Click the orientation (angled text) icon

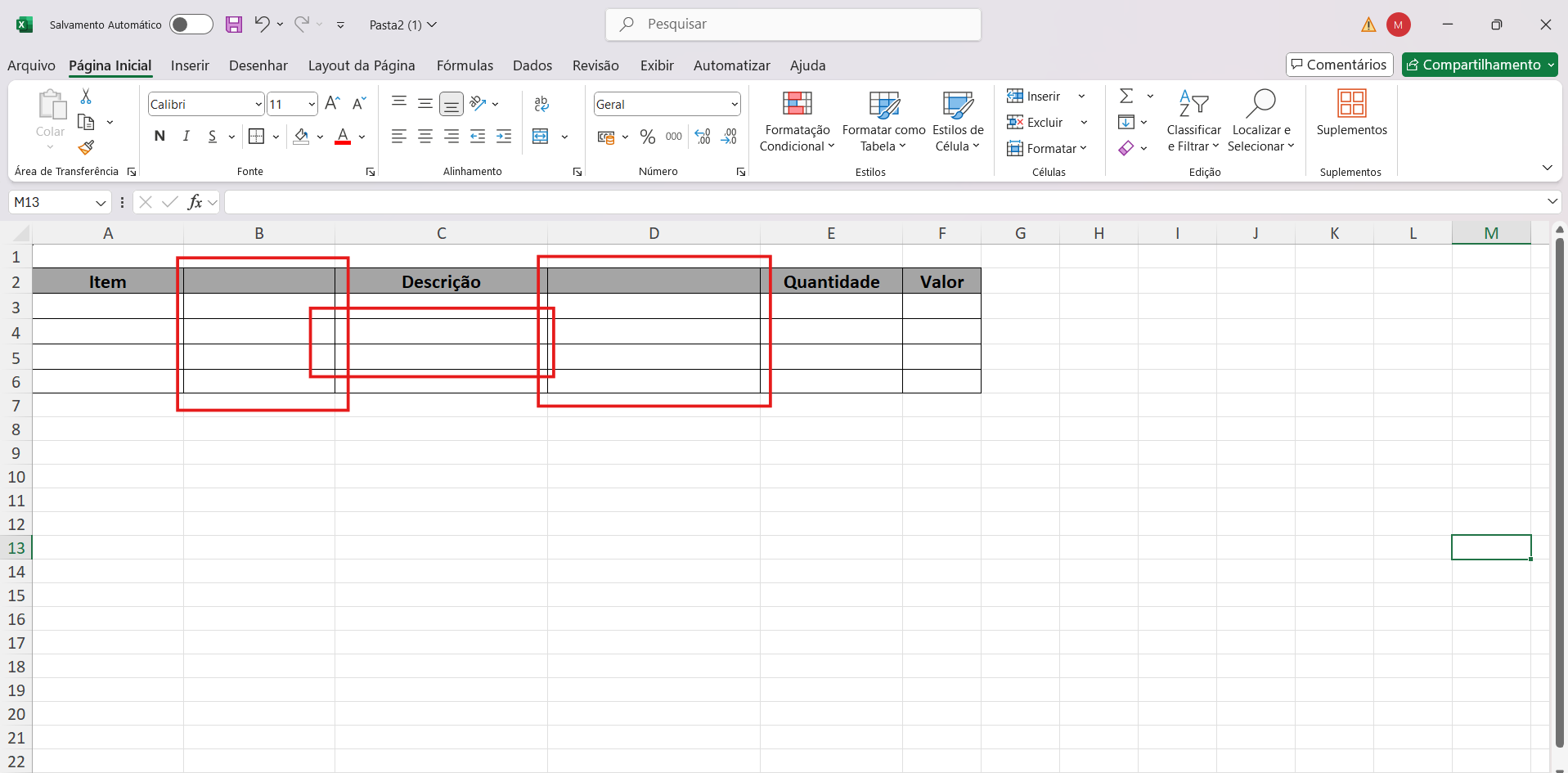[478, 103]
